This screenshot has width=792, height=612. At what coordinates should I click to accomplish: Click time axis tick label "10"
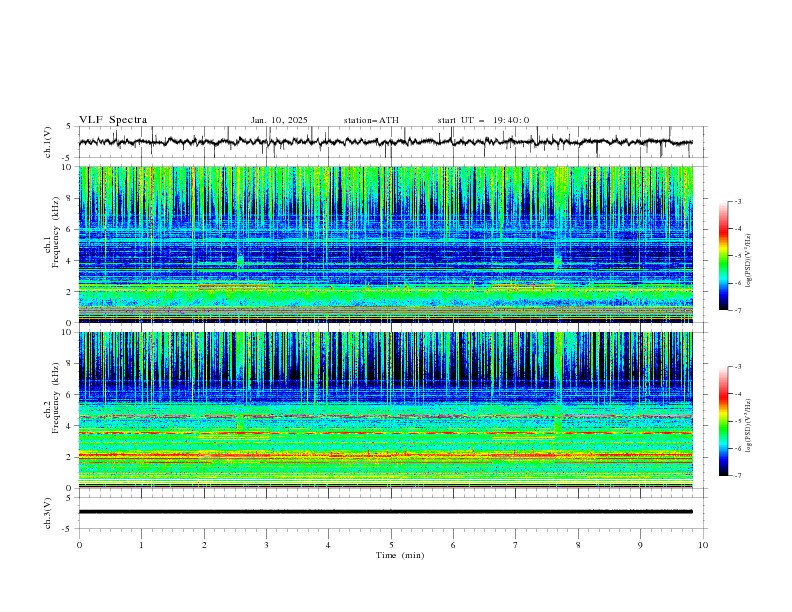[x=703, y=545]
